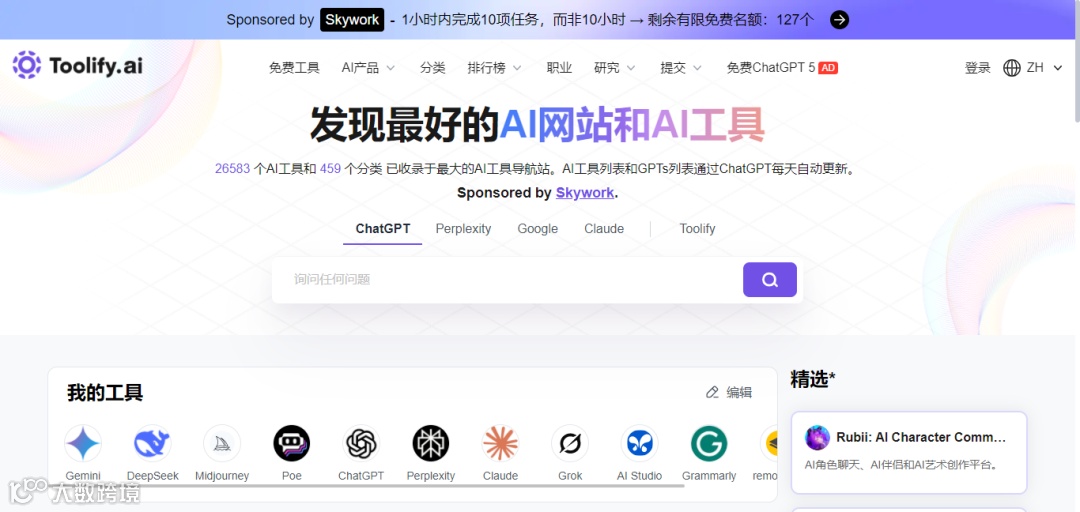1080x512 pixels.
Task: Click the My Tools horizontal scrollbar
Action: point(366,486)
